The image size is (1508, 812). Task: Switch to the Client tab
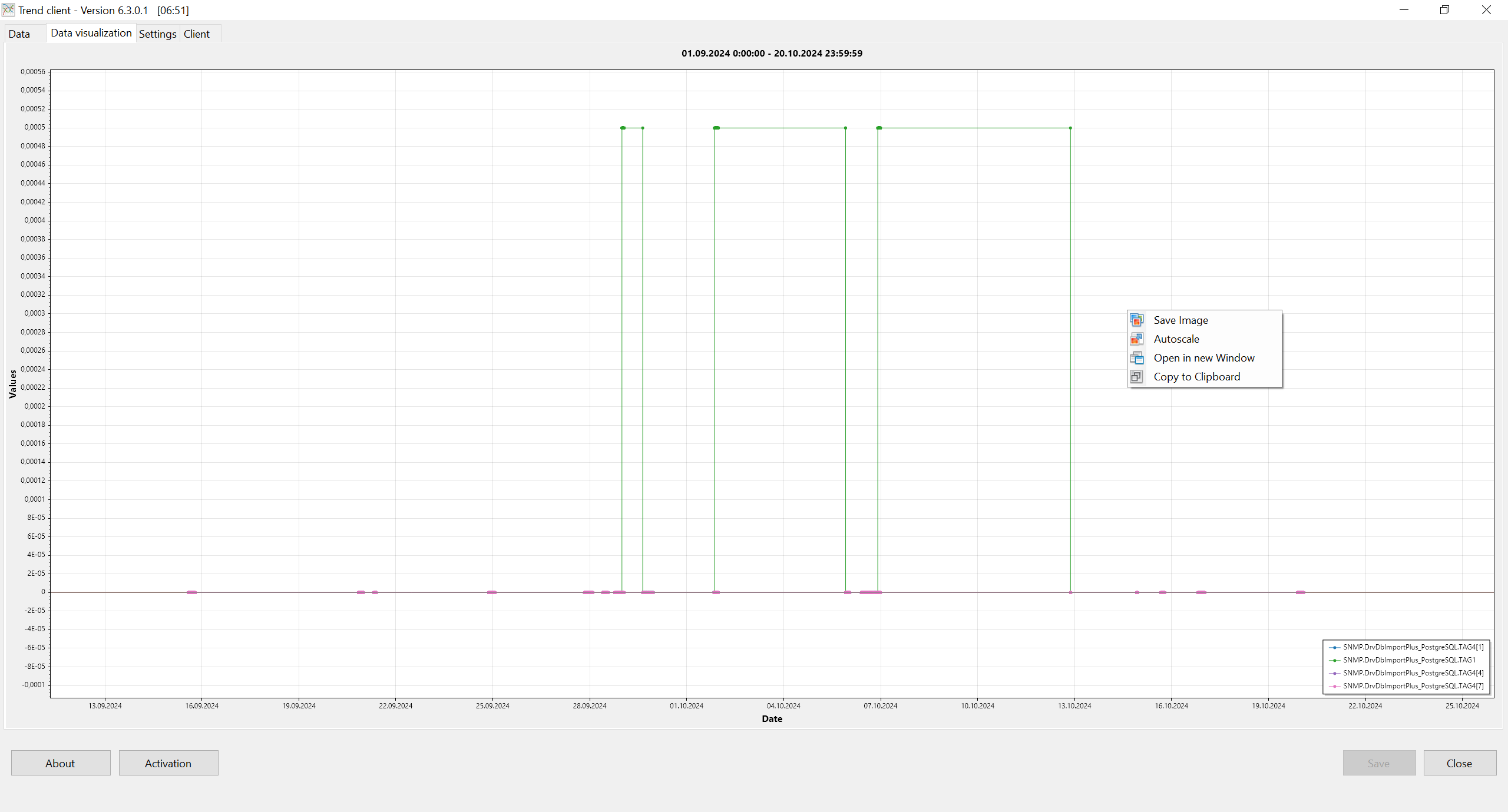196,34
